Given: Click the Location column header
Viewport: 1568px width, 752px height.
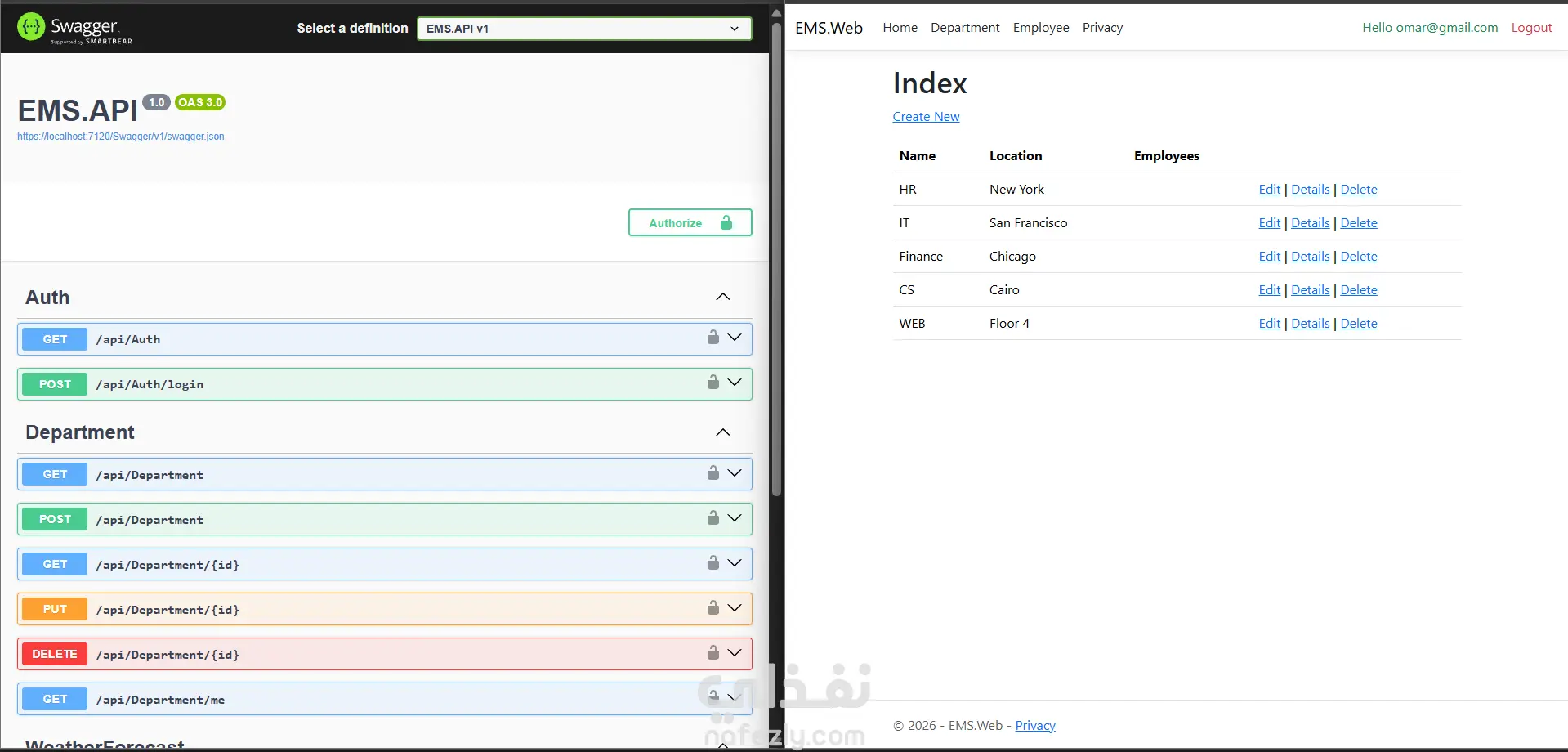Looking at the screenshot, I should pyautogui.click(x=1016, y=156).
